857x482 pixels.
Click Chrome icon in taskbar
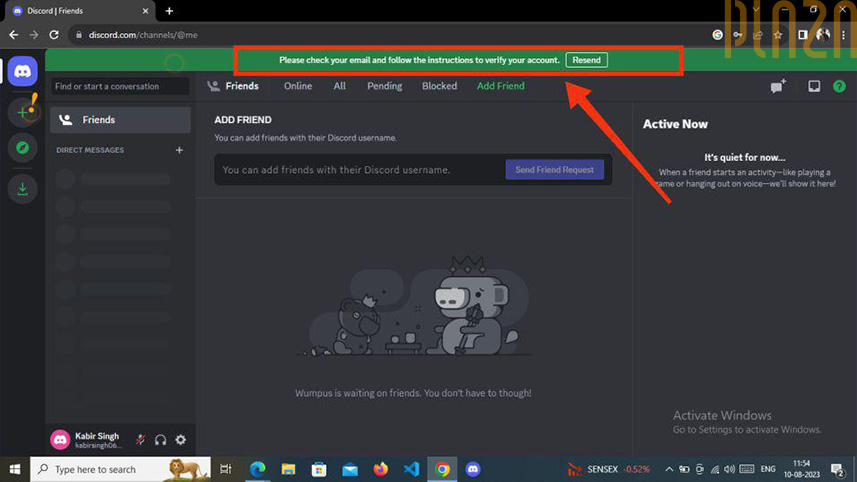pyautogui.click(x=442, y=469)
